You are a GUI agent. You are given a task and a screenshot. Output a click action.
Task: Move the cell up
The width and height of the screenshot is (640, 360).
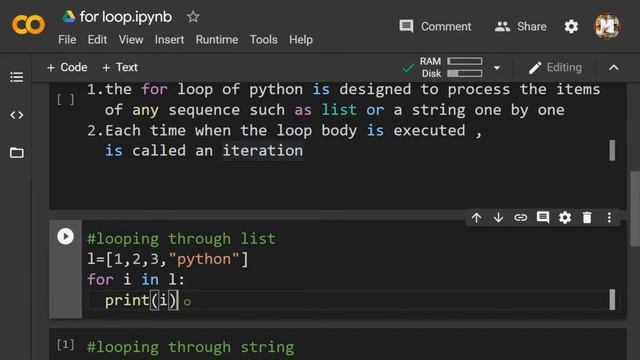point(476,218)
